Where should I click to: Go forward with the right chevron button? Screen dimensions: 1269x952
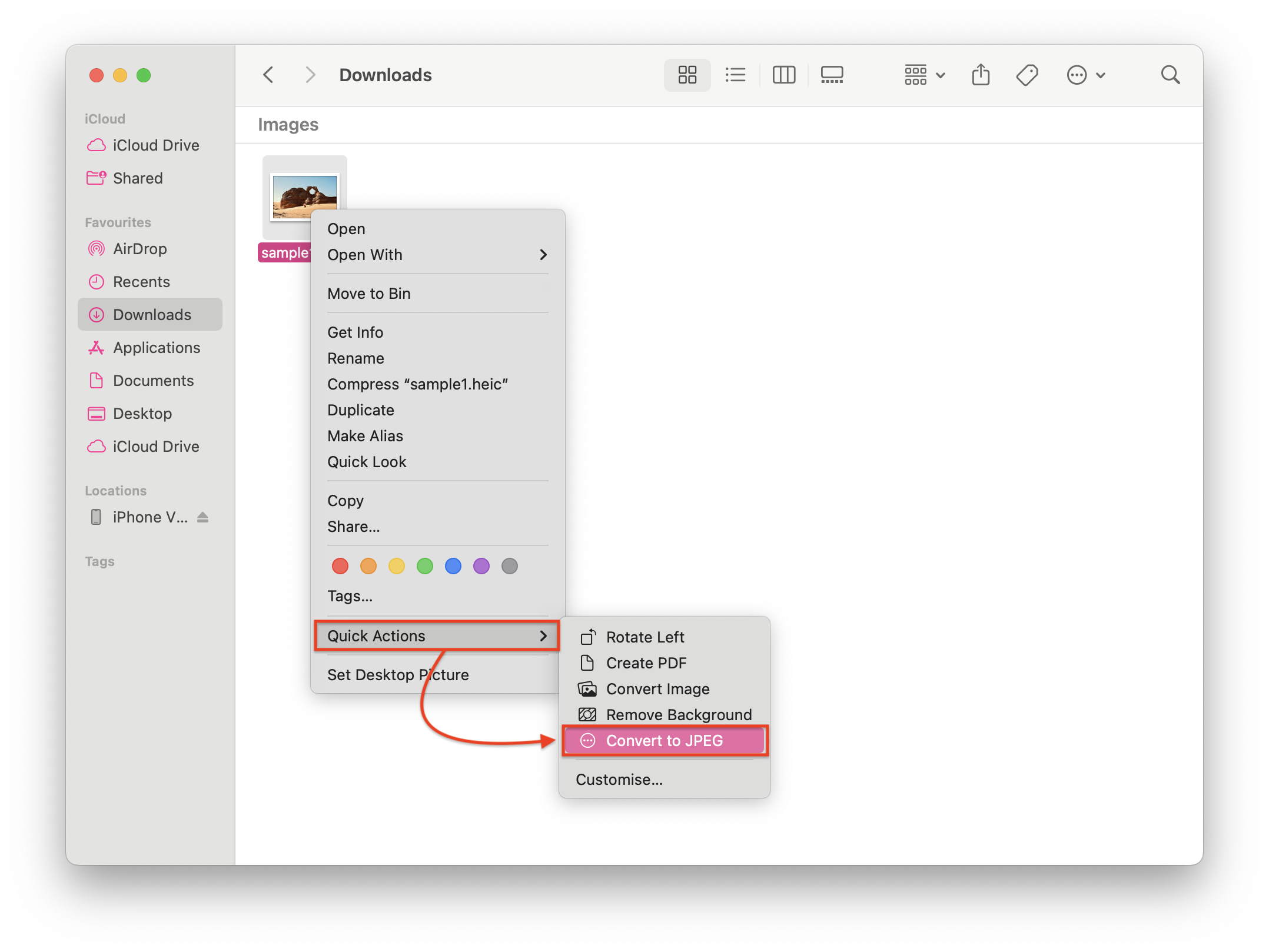310,75
